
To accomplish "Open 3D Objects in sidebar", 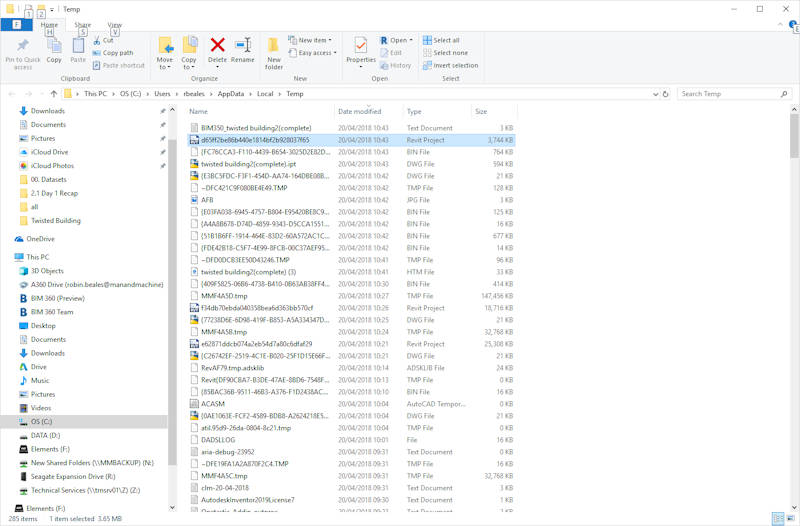I will (x=47, y=271).
